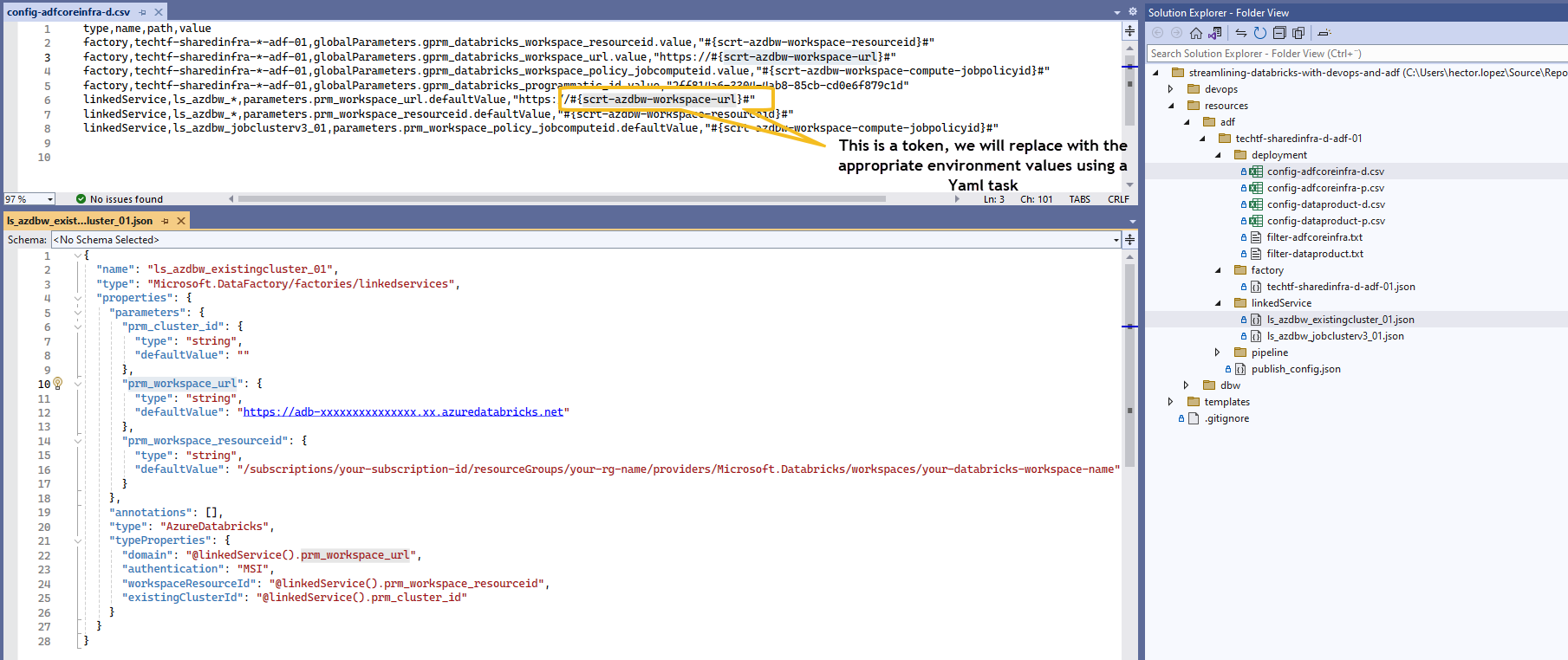Collapse the "prm_cluster_id" block on line 6
This screenshot has width=1568, height=660.
click(x=78, y=327)
